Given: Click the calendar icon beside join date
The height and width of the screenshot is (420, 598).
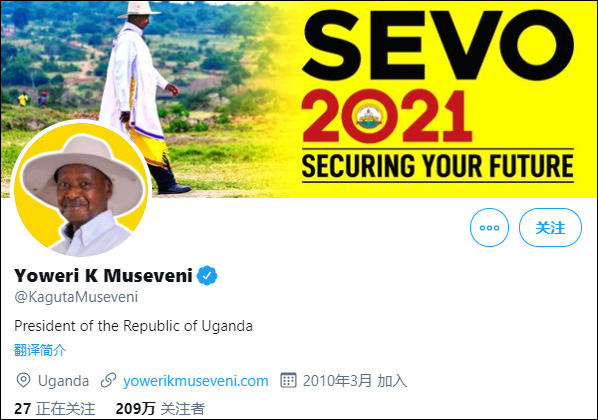Looking at the screenshot, I should click(288, 380).
